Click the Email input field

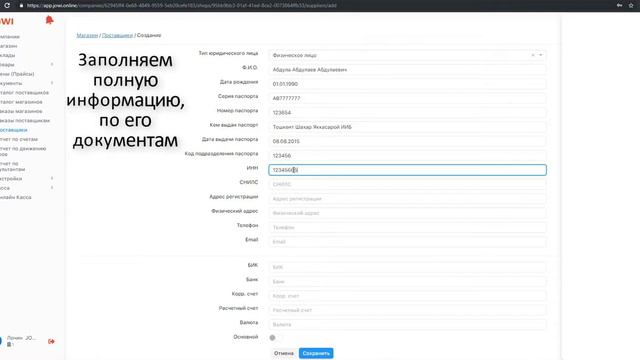(407, 242)
